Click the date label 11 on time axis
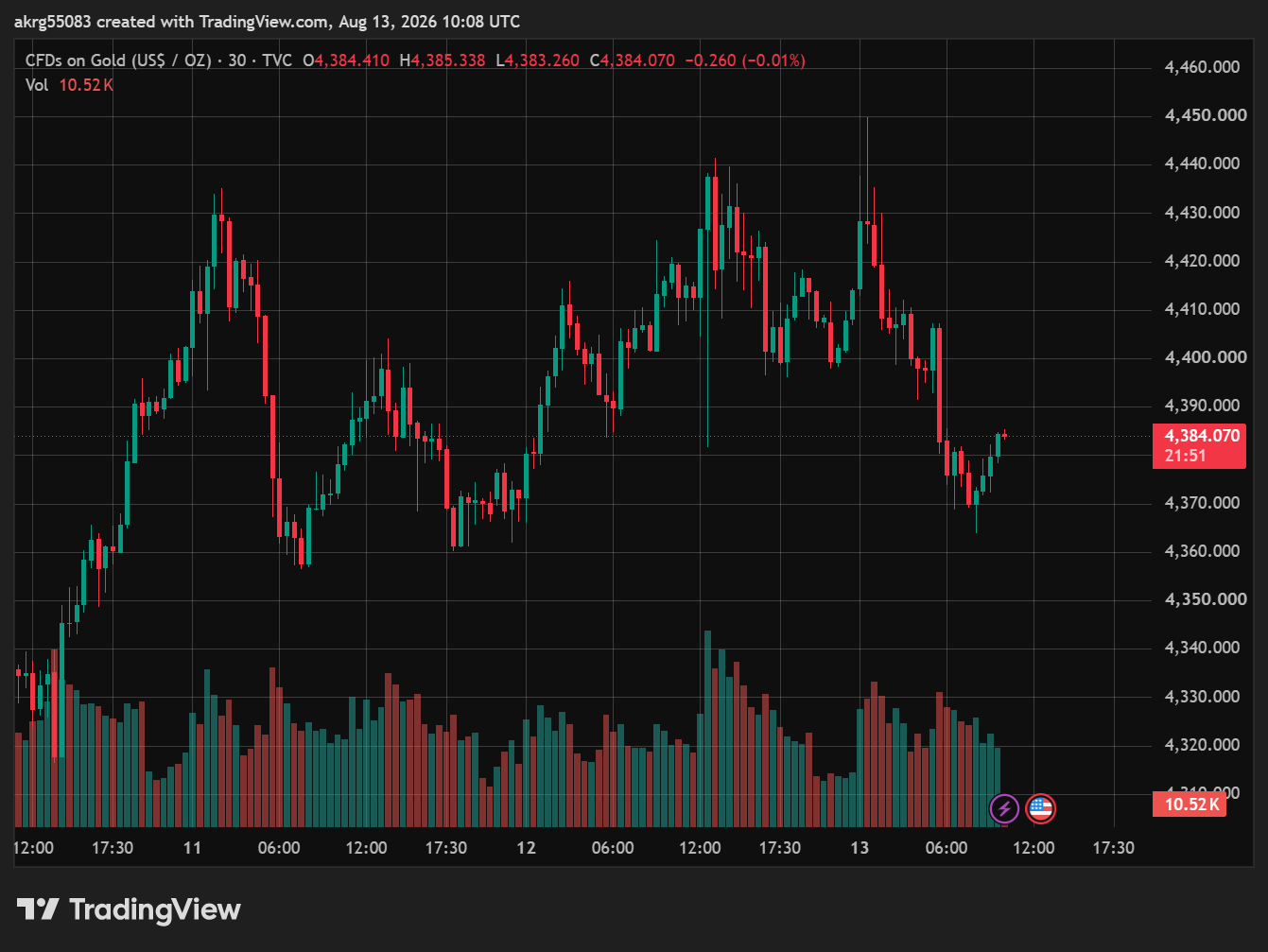Screen dimensions: 1268x952 pyautogui.click(x=192, y=848)
